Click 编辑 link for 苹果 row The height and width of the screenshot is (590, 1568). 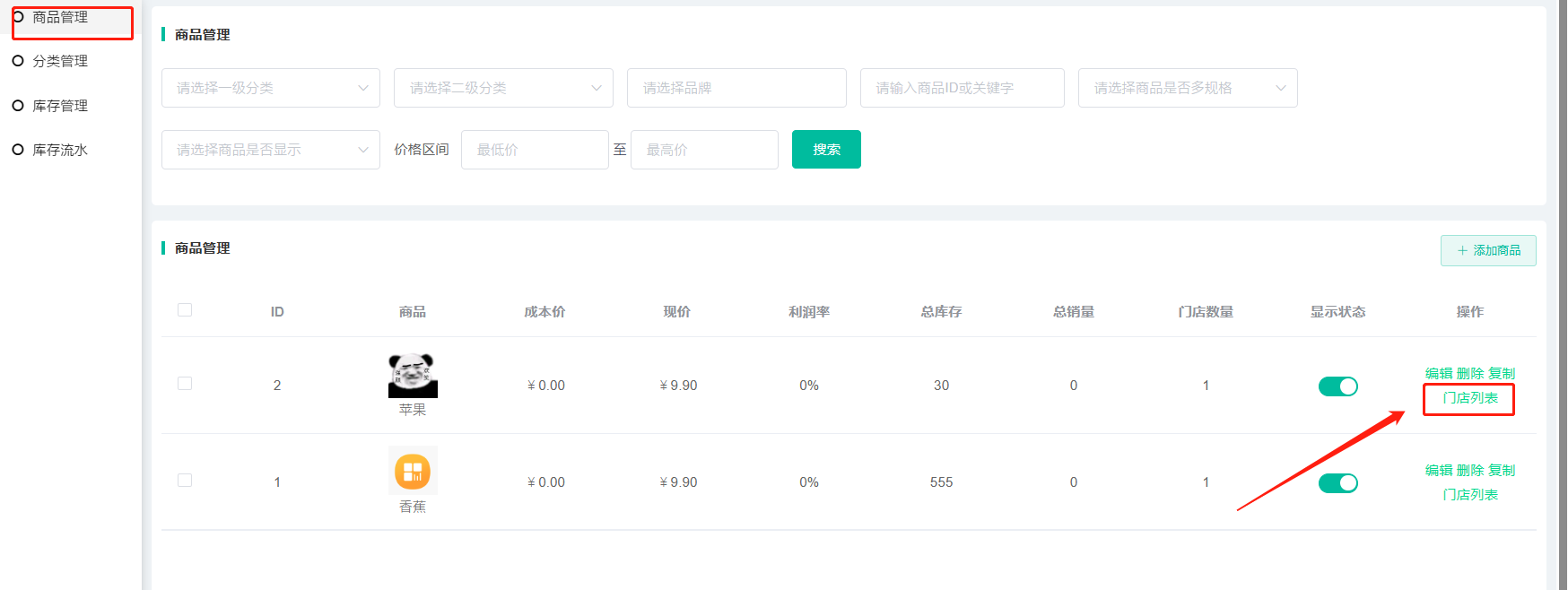click(1438, 374)
